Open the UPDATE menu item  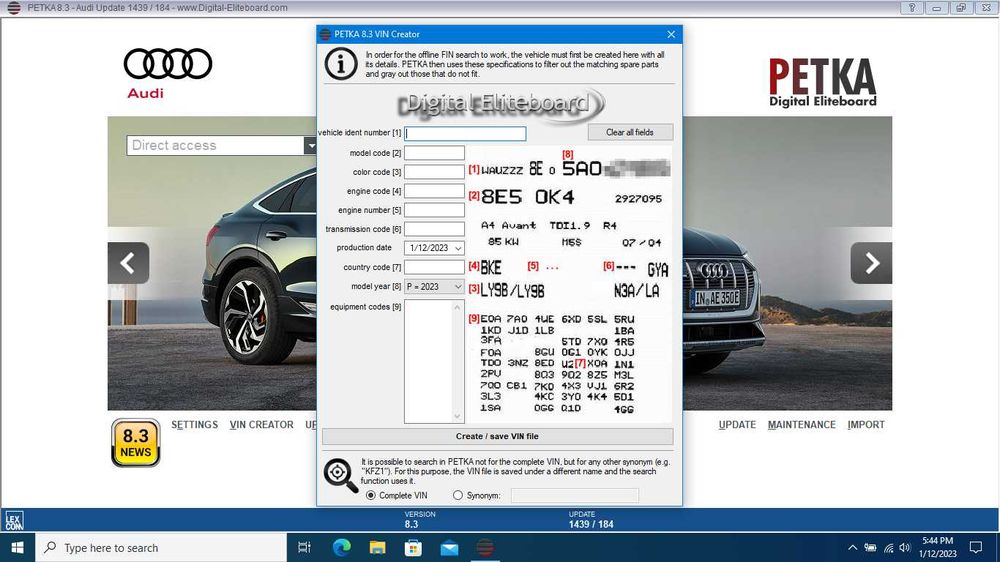(x=737, y=425)
